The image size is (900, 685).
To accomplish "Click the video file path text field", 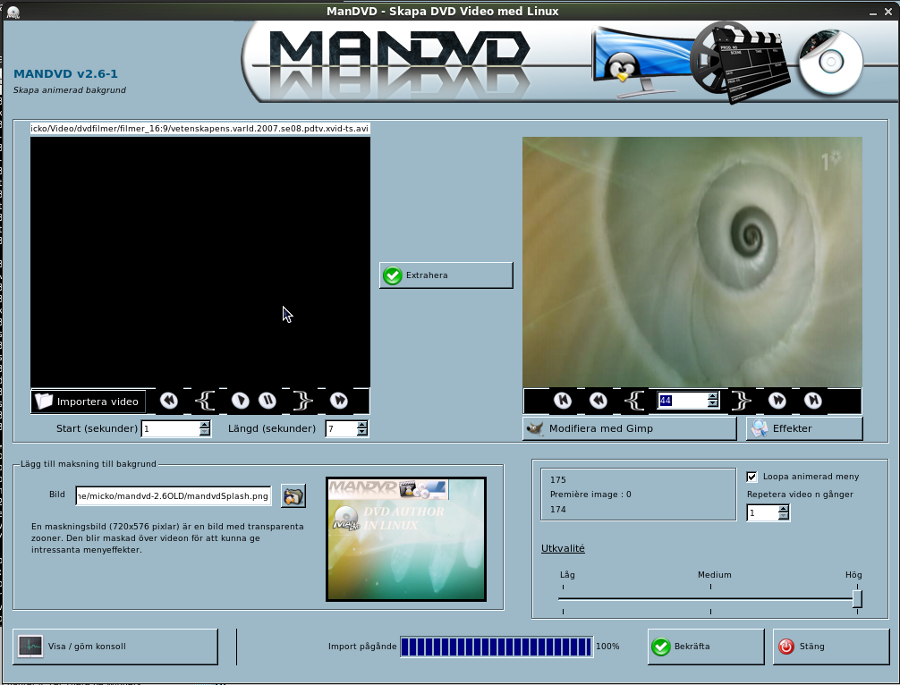I will 200,129.
